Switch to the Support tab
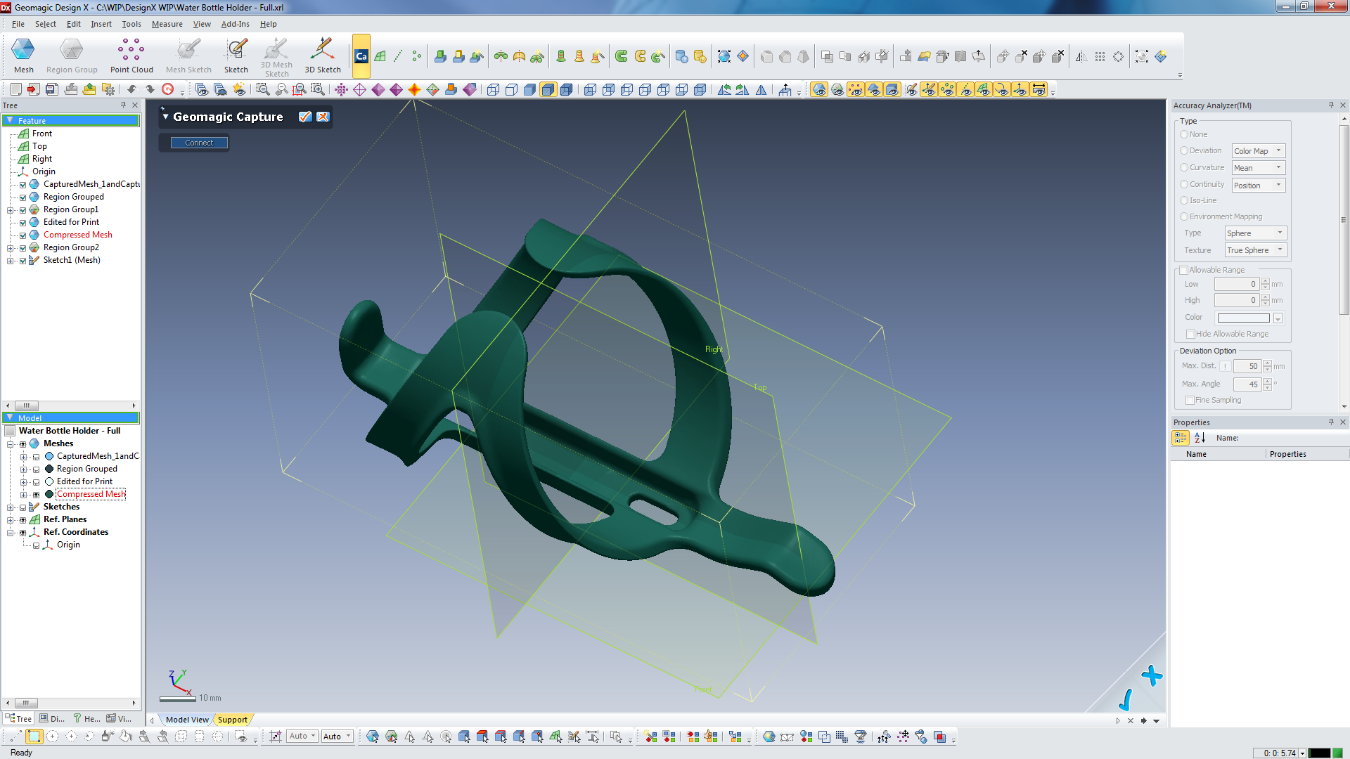Screen dimensions: 1350x759 click(232, 720)
